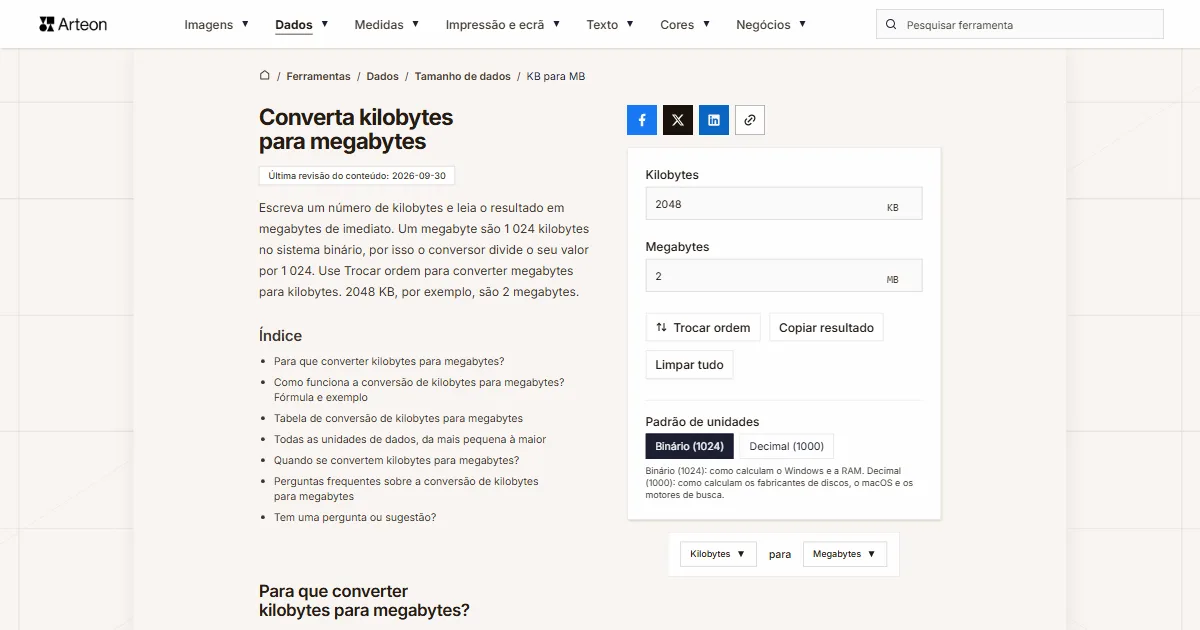Expand the Medidas menu

click(387, 25)
